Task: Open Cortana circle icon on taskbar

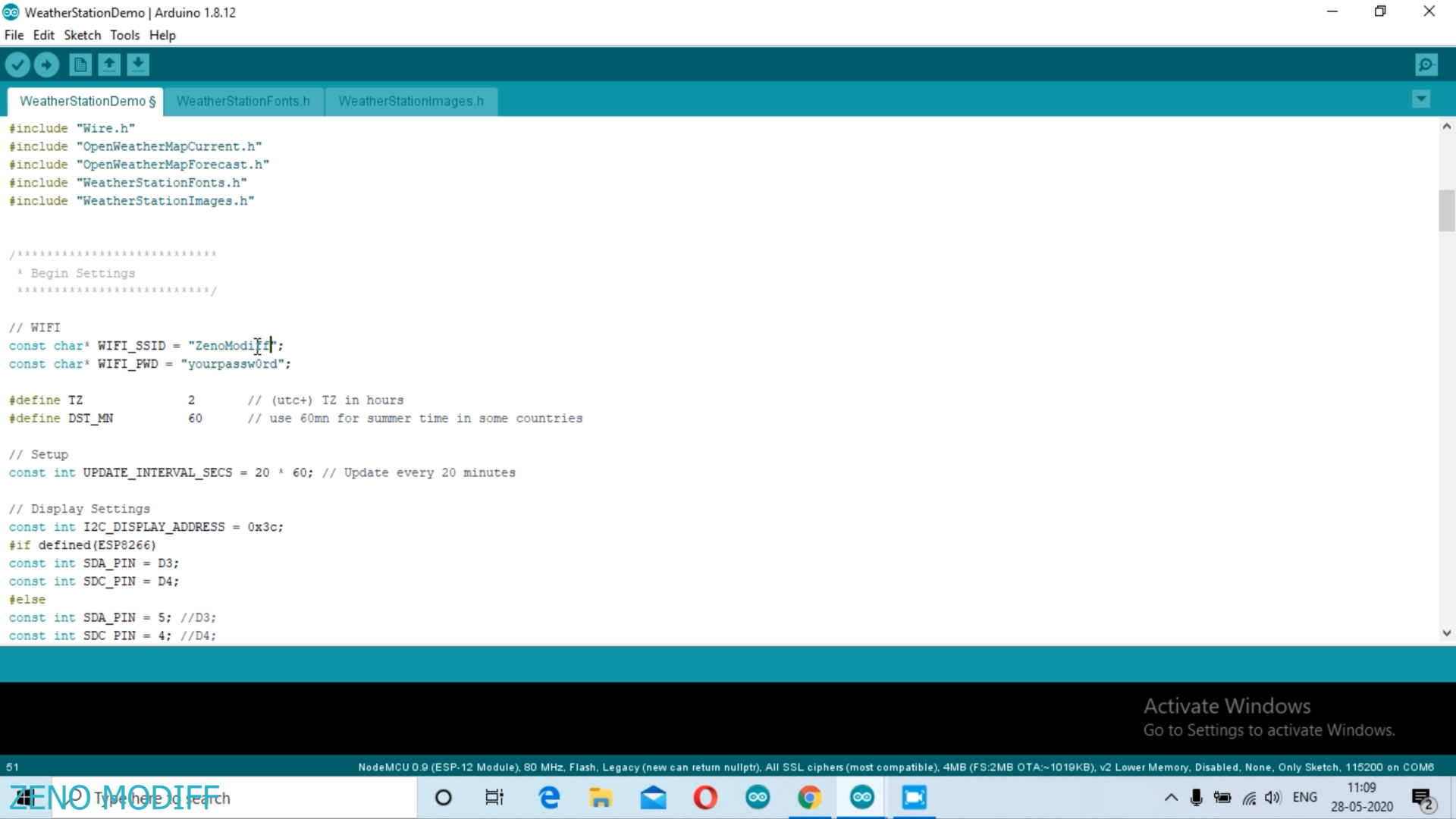Action: 444,798
